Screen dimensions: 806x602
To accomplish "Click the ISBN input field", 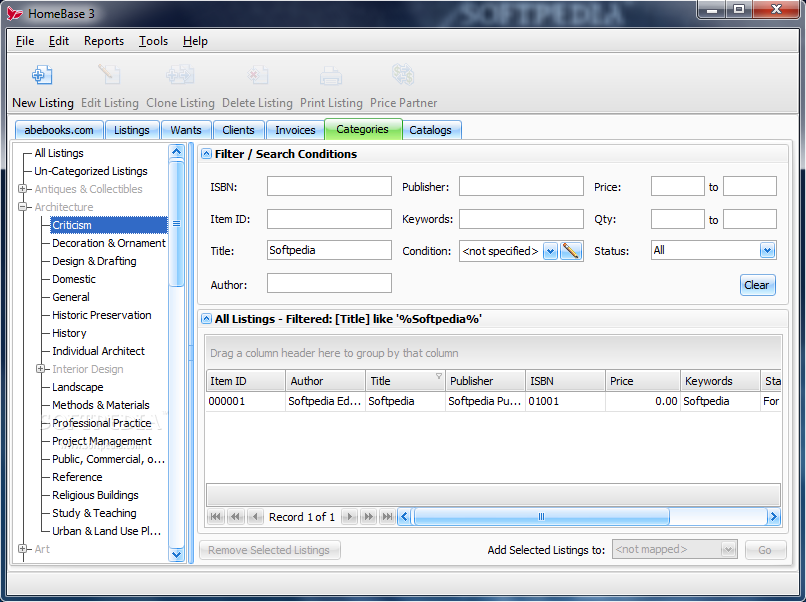I will (x=329, y=186).
